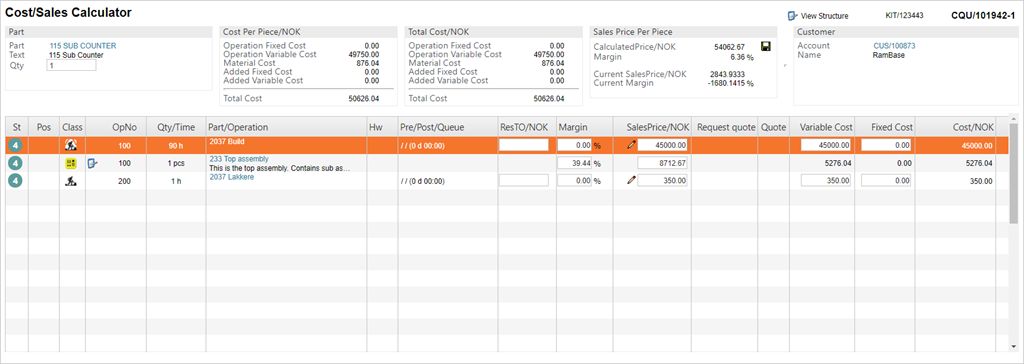The height and width of the screenshot is (364, 1024).
Task: Click the Hw column header
Action: click(382, 127)
